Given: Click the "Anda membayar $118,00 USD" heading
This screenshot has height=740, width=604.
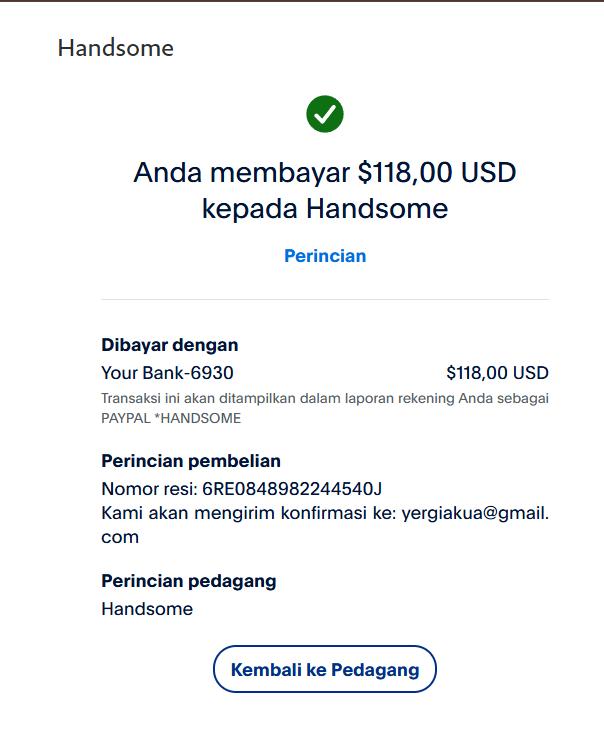Looking at the screenshot, I should pyautogui.click(x=325, y=173).
